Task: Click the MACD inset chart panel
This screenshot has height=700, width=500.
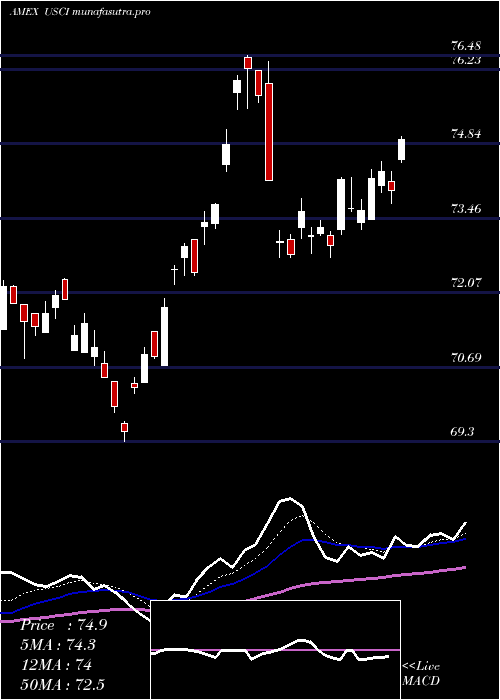Action: pyautogui.click(x=275, y=650)
